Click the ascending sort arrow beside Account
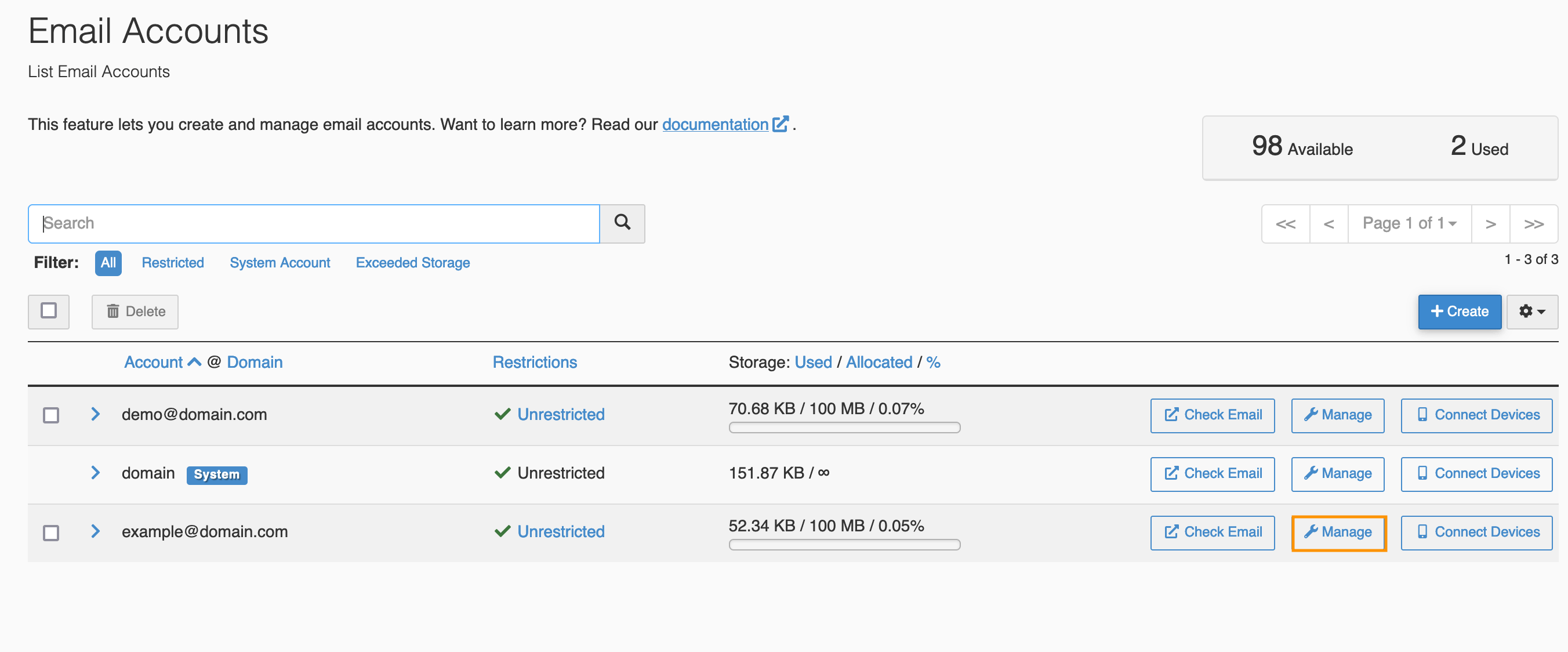 point(194,362)
